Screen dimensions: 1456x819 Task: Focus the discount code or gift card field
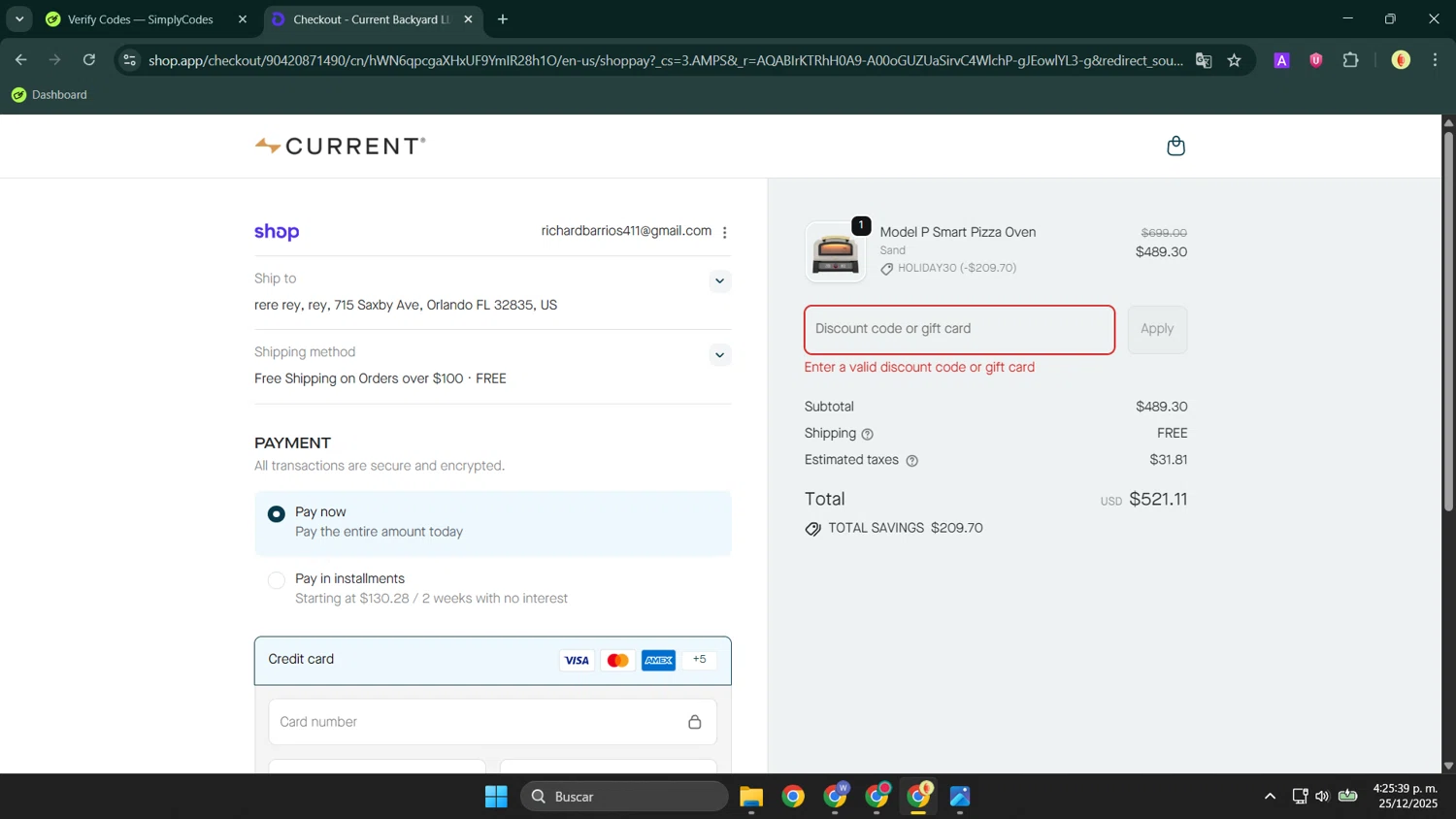click(959, 330)
